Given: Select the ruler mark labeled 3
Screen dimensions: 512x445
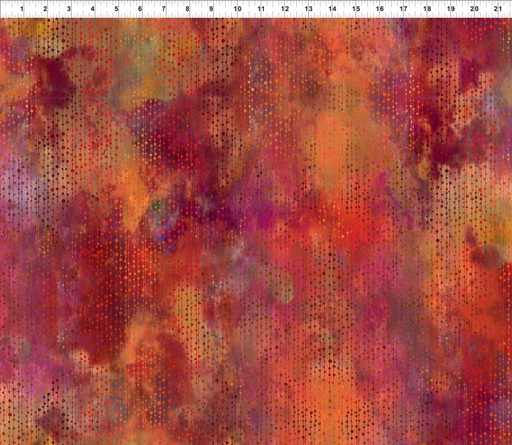Looking at the screenshot, I should coord(69,9).
